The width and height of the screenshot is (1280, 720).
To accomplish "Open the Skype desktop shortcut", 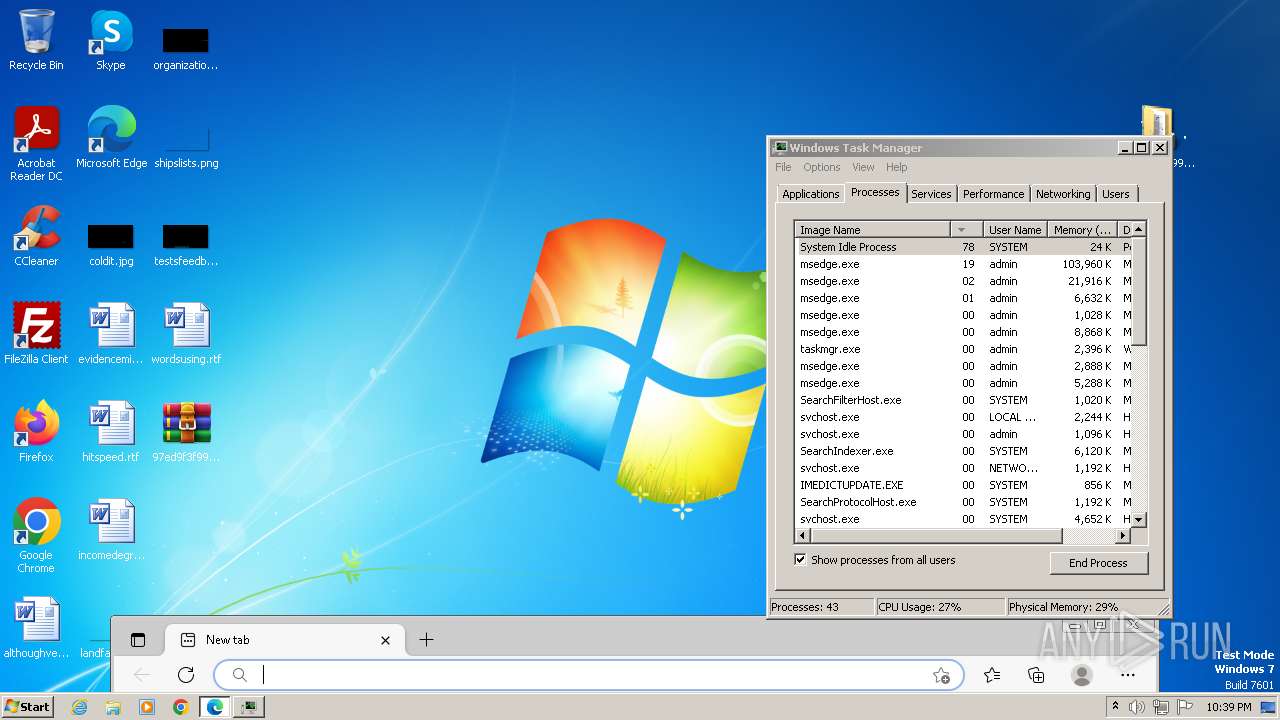I will tap(111, 40).
